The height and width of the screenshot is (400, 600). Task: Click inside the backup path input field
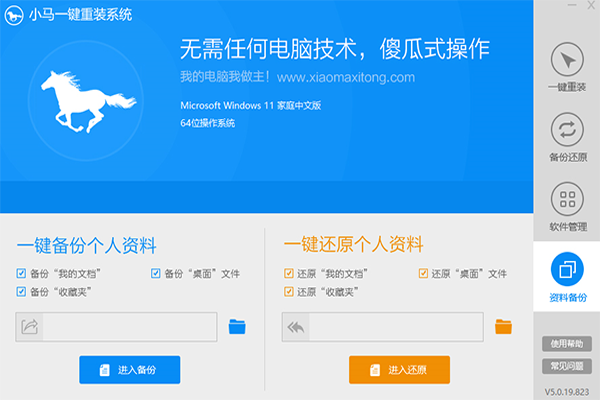click(128, 327)
